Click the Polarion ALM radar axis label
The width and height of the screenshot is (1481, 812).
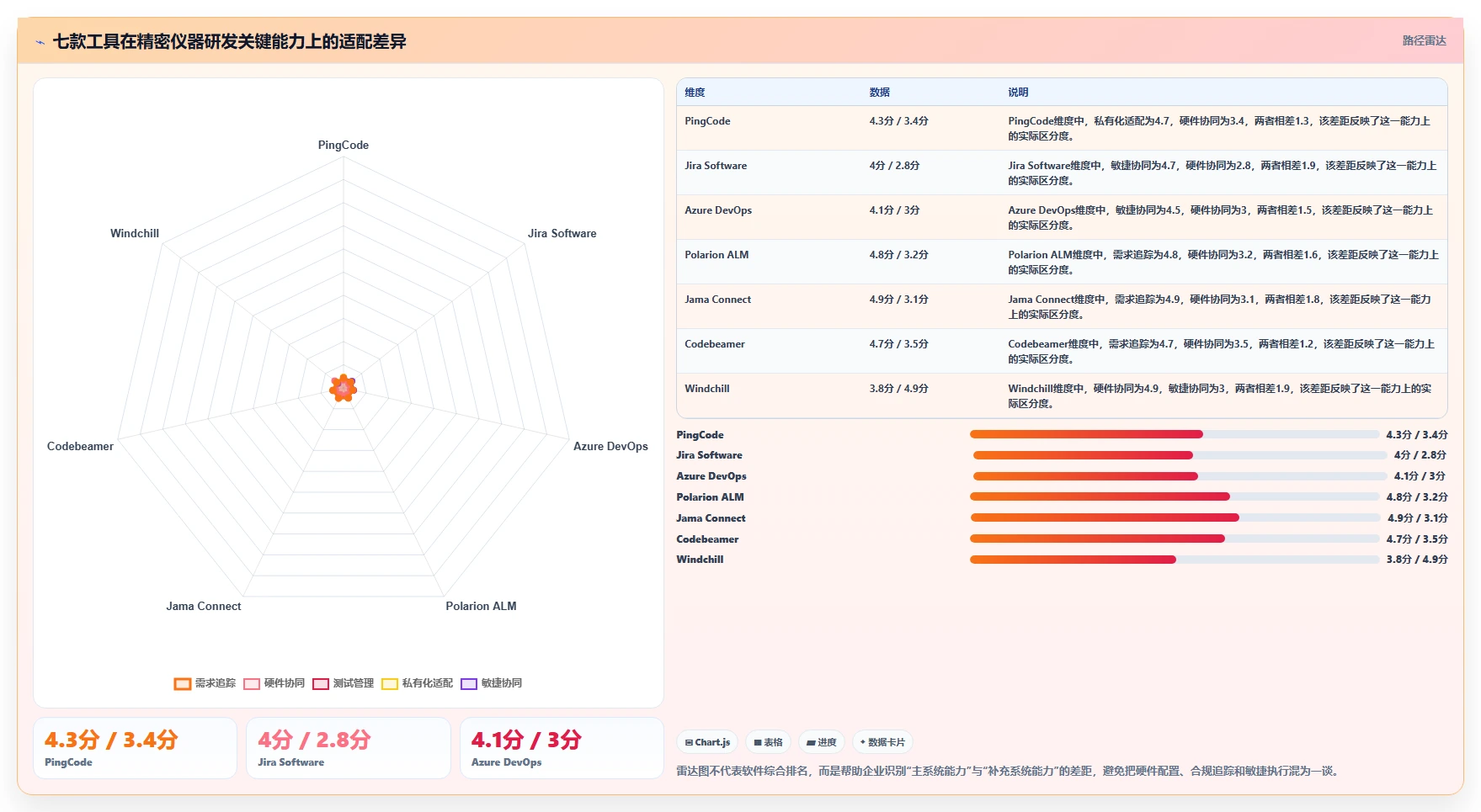click(481, 606)
